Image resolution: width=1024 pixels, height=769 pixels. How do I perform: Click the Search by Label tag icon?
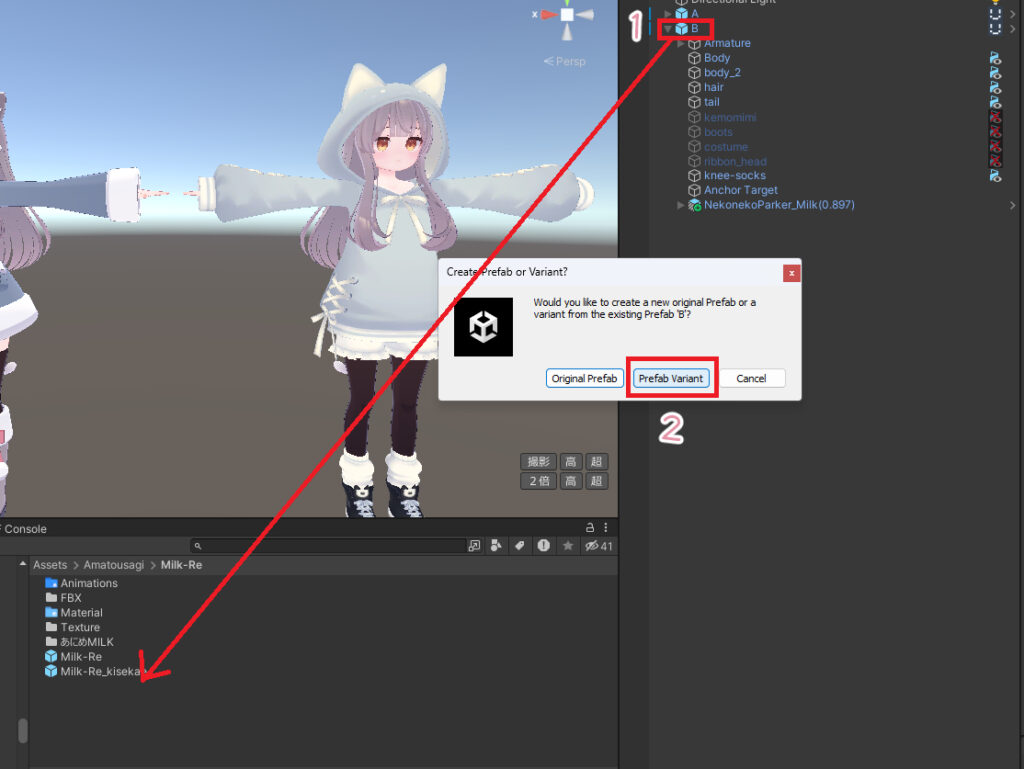(x=520, y=546)
